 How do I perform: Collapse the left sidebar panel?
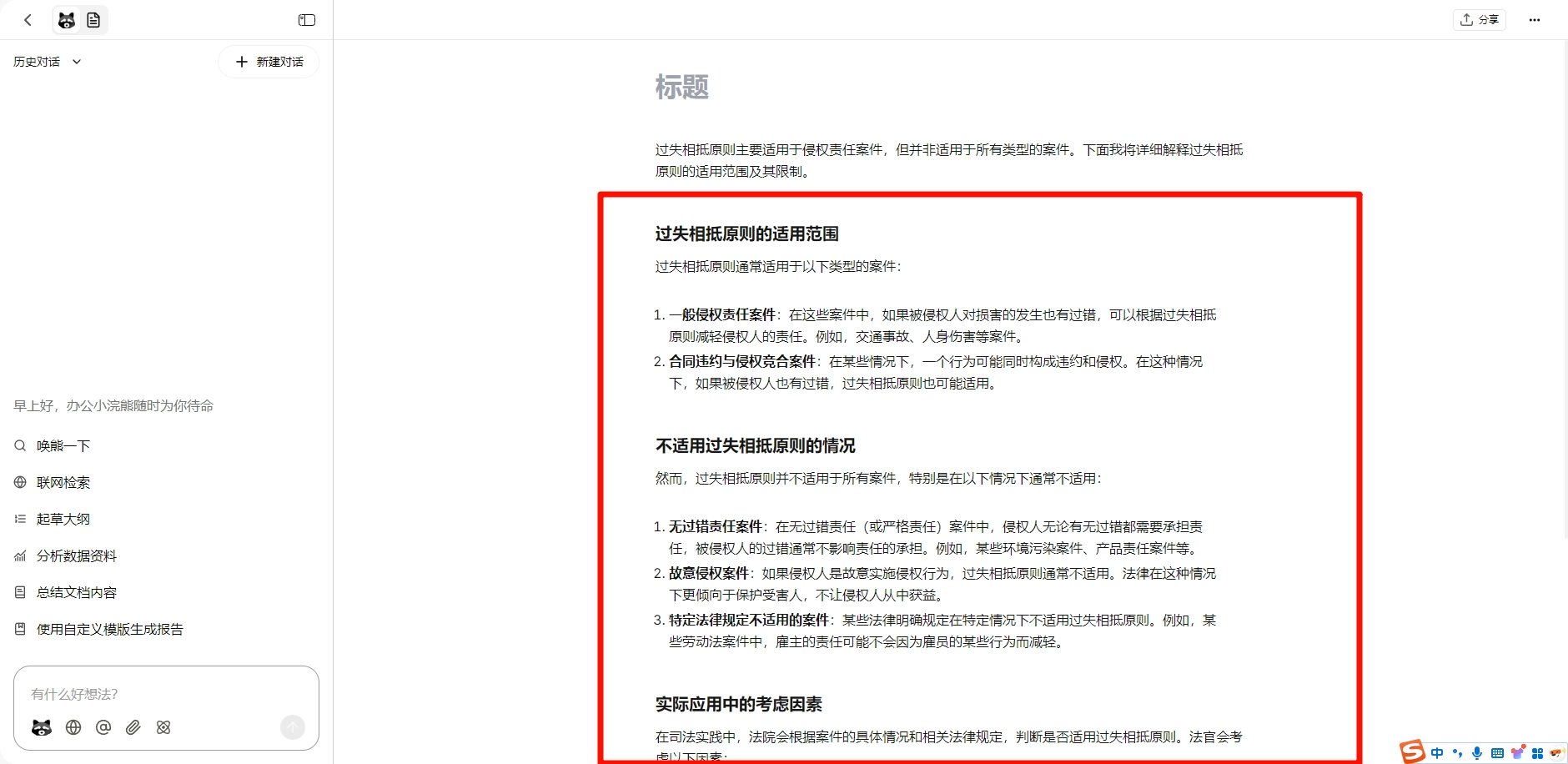click(x=307, y=19)
